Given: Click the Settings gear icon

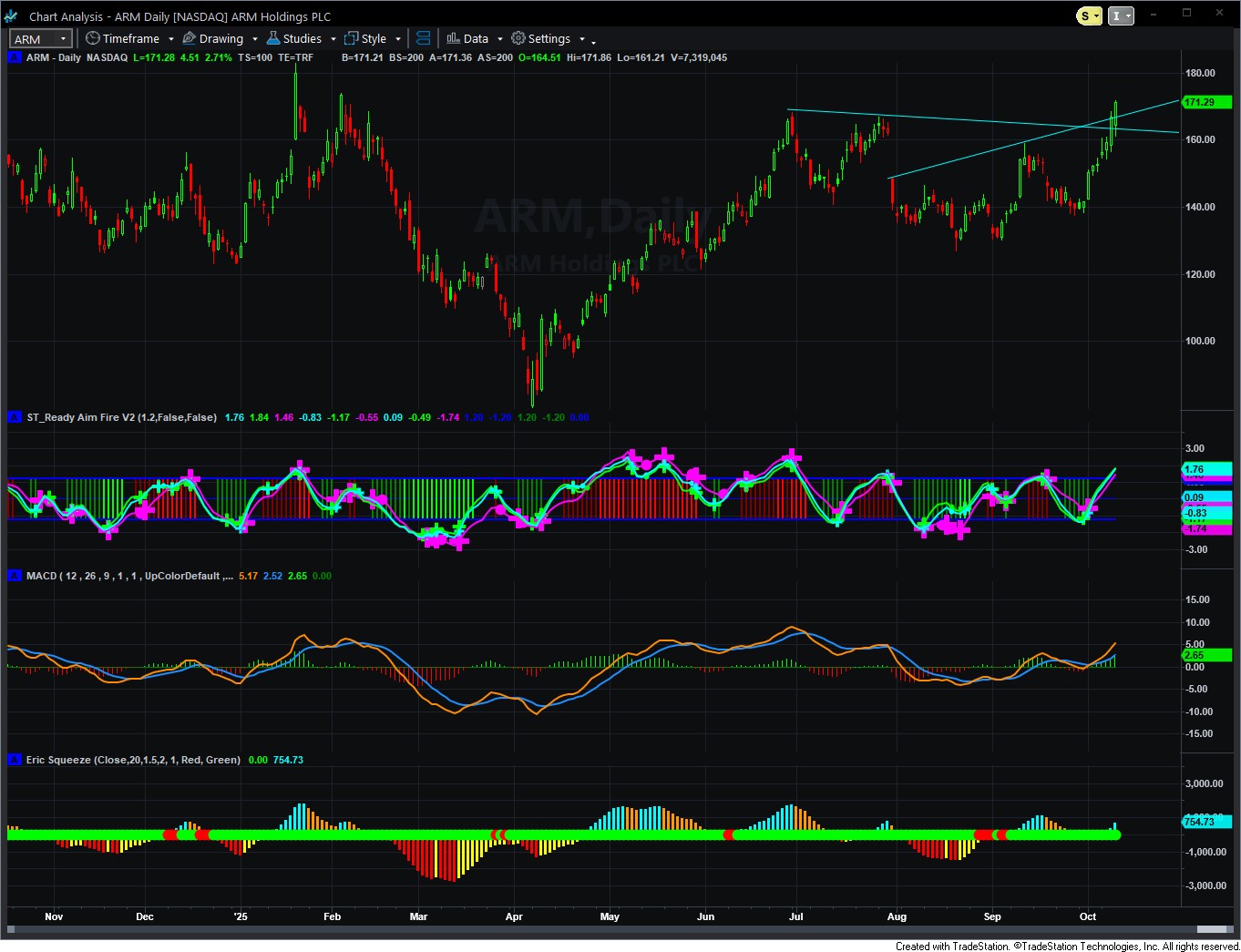Looking at the screenshot, I should pyautogui.click(x=518, y=38).
